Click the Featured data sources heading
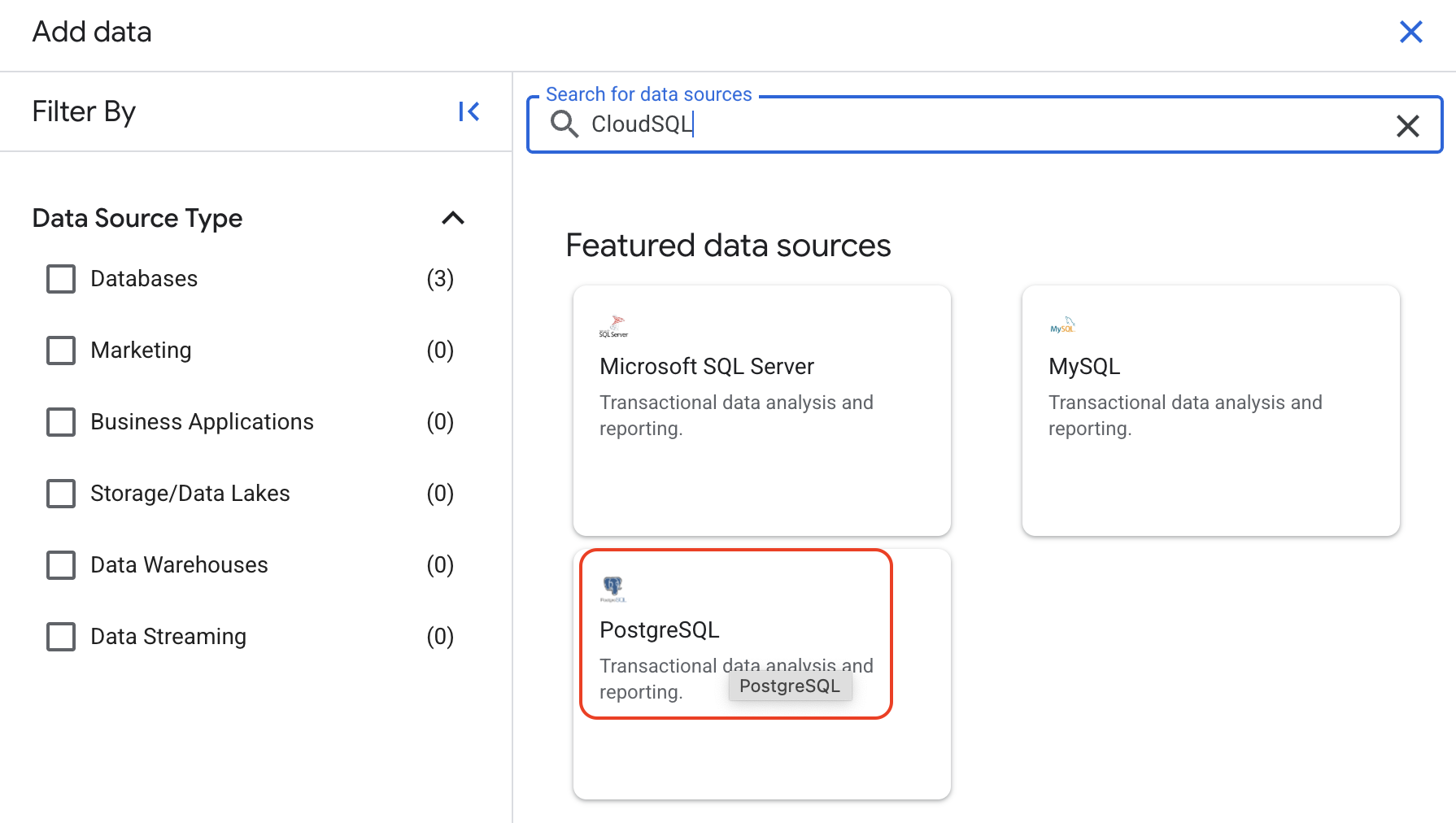Viewport: 1456px width, 823px height. pyautogui.click(x=728, y=246)
